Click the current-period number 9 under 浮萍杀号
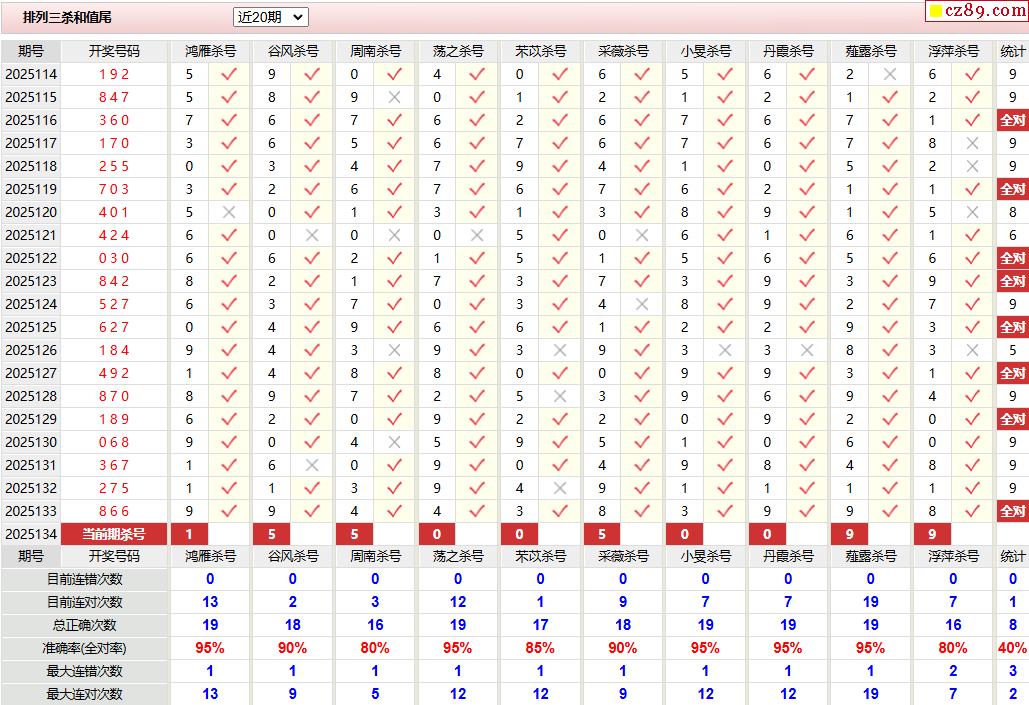The image size is (1029, 705). 932,534
